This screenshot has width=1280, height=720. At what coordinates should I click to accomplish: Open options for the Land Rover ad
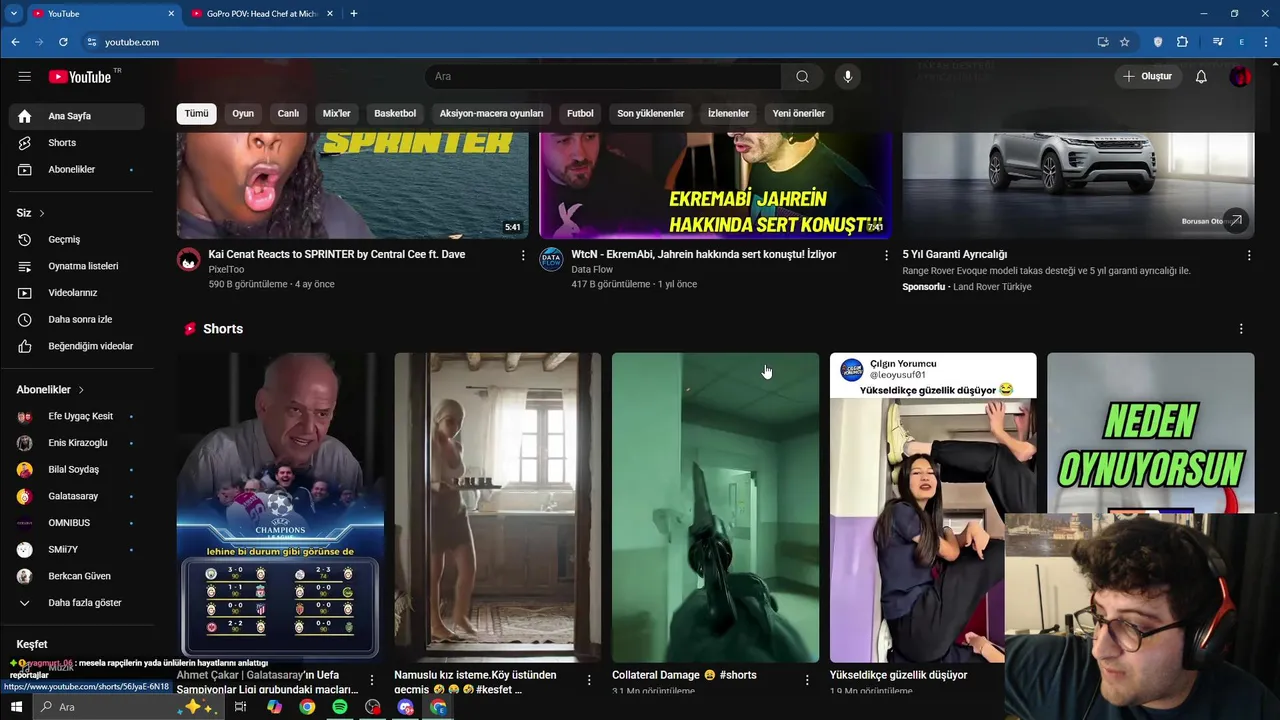coord(1248,256)
